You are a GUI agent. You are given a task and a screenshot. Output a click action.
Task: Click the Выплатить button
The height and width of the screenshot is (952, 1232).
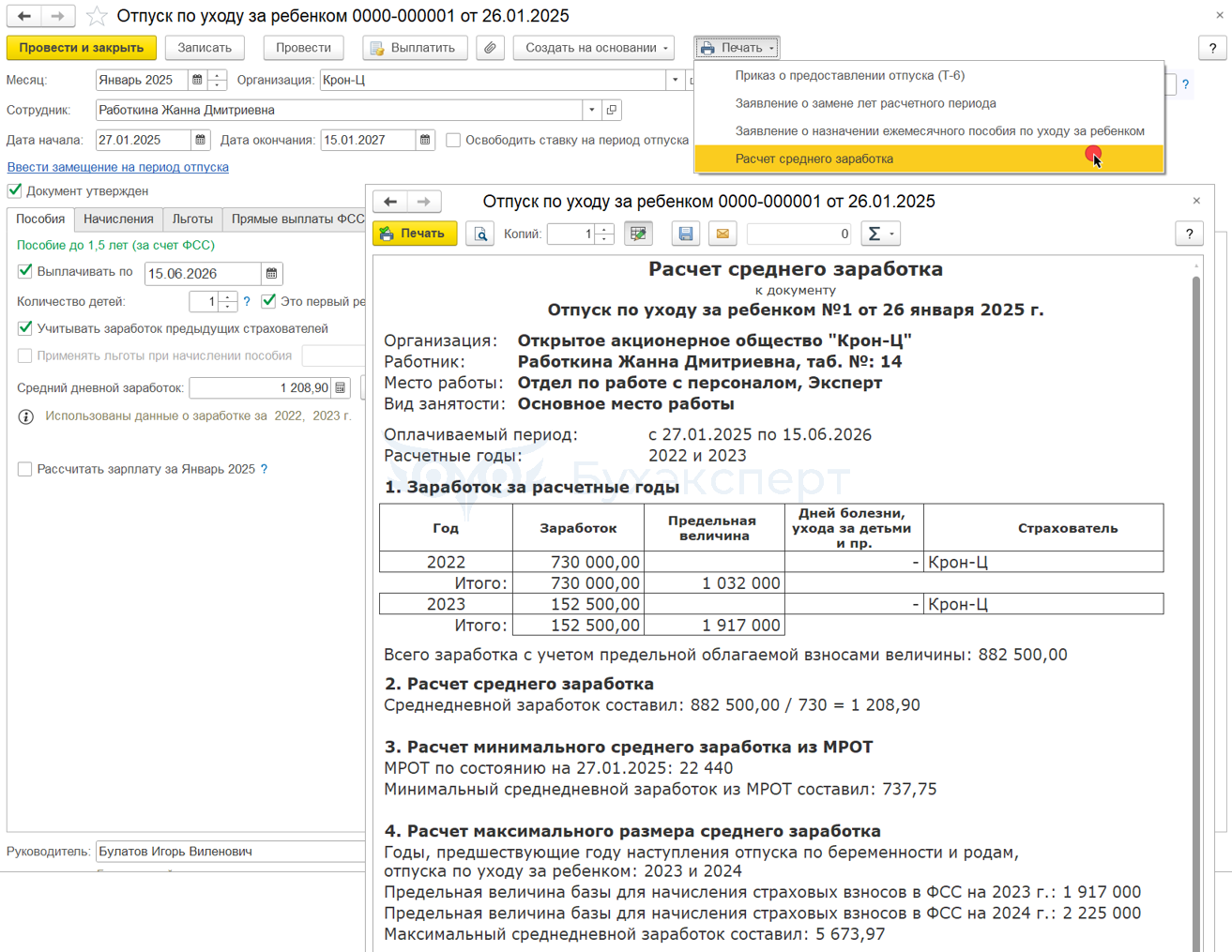(x=415, y=48)
